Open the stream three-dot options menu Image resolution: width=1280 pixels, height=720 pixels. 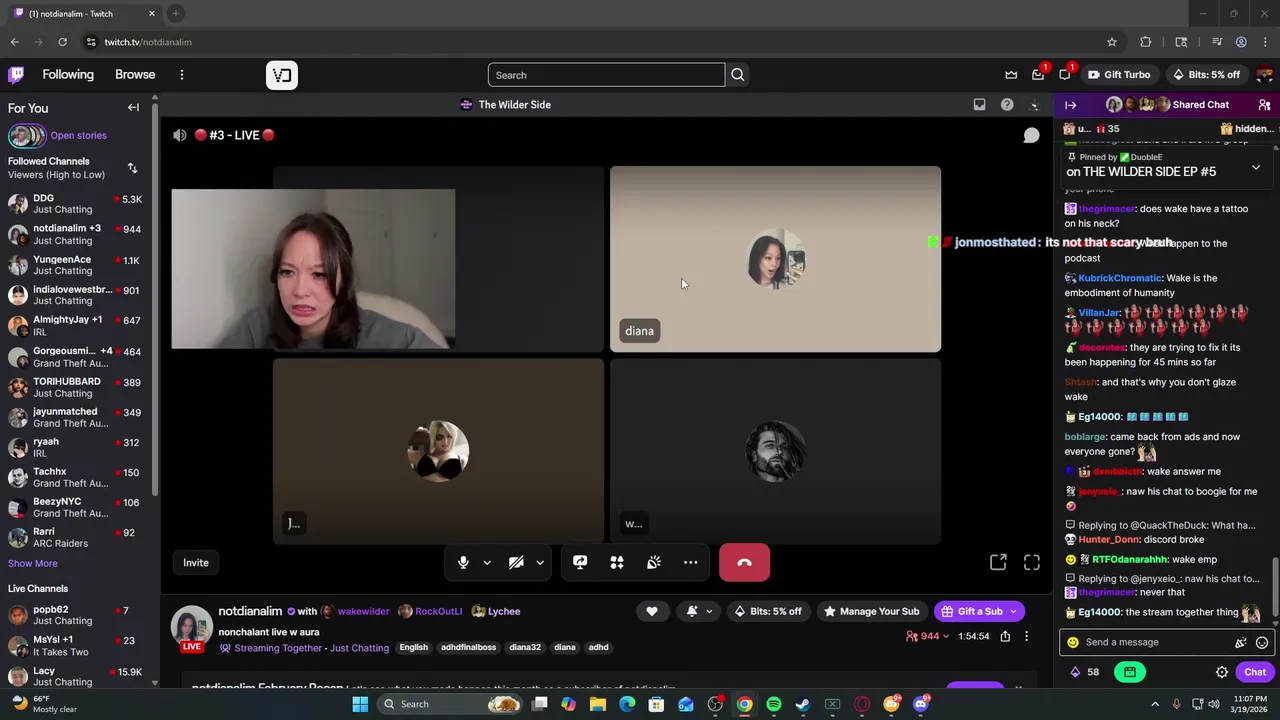coord(1026,636)
